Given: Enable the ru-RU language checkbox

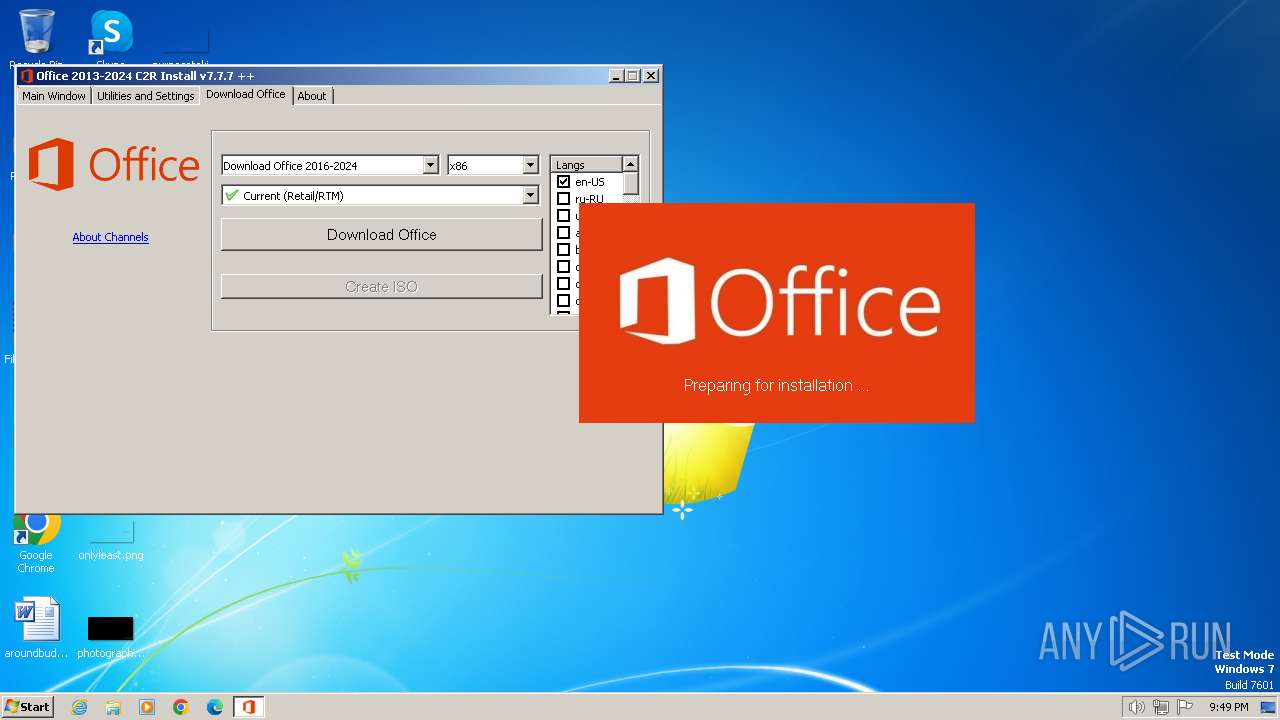Looking at the screenshot, I should [563, 199].
